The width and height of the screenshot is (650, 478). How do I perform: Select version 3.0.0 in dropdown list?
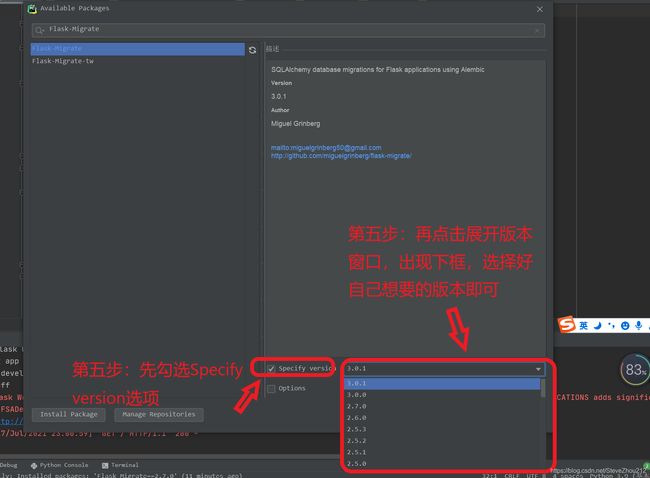[442, 395]
